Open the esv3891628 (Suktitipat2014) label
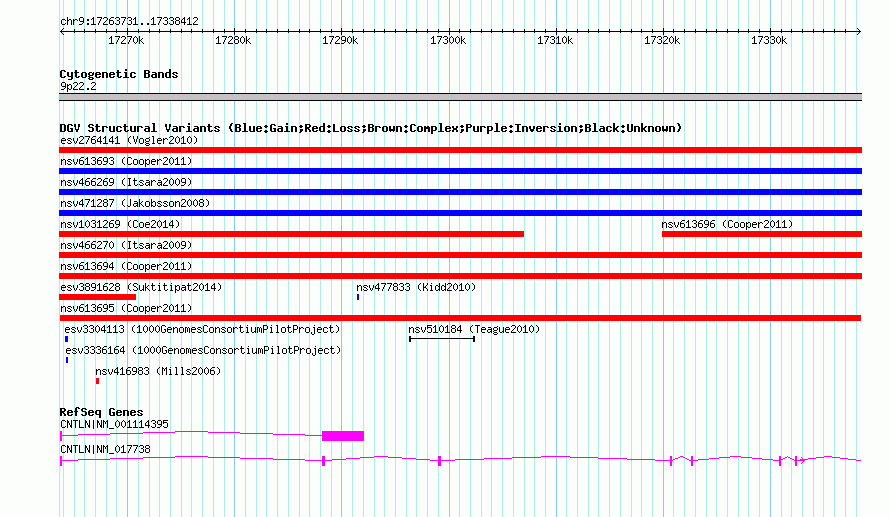The height and width of the screenshot is (517, 890). pos(141,287)
